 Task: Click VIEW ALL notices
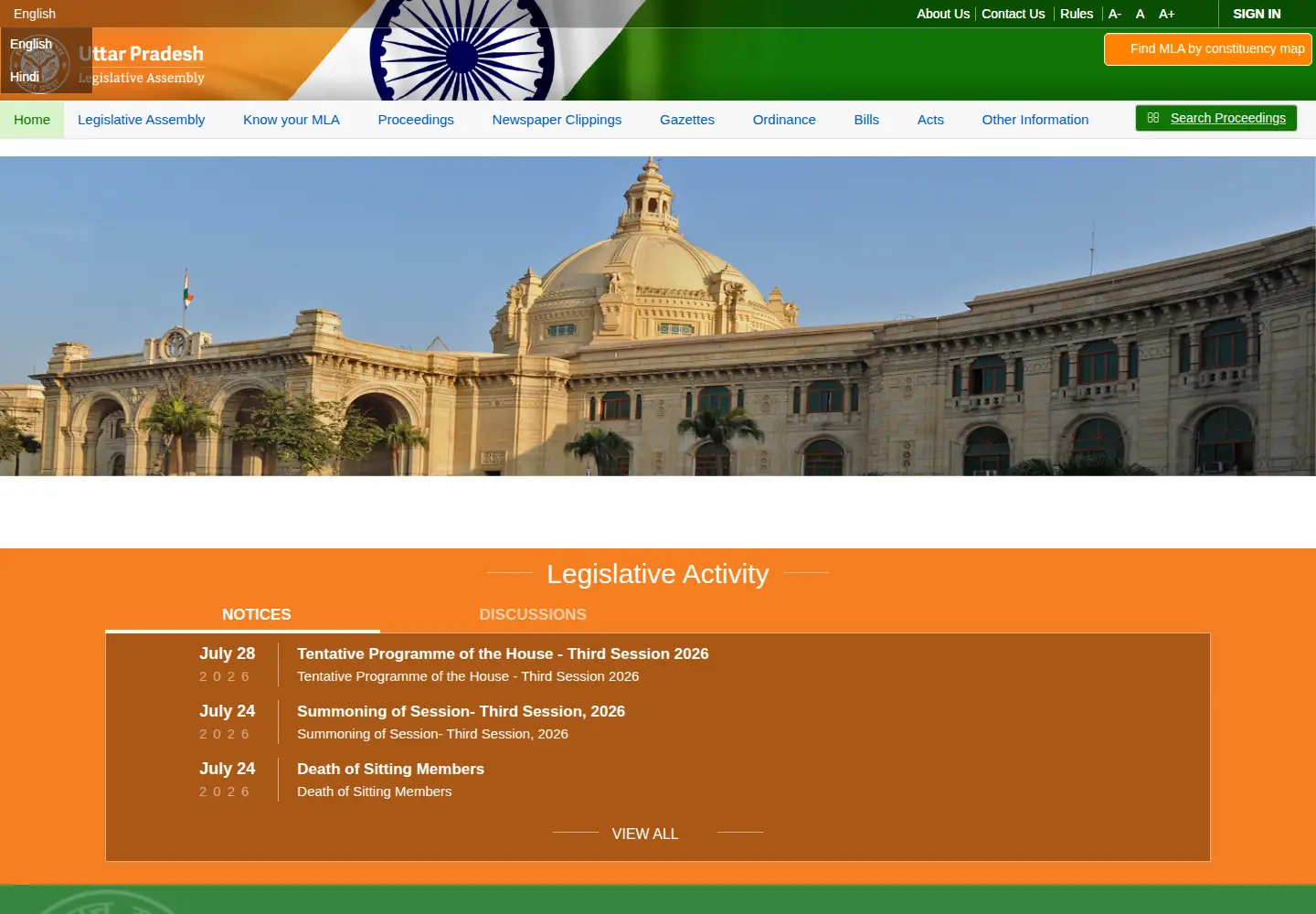click(645, 834)
